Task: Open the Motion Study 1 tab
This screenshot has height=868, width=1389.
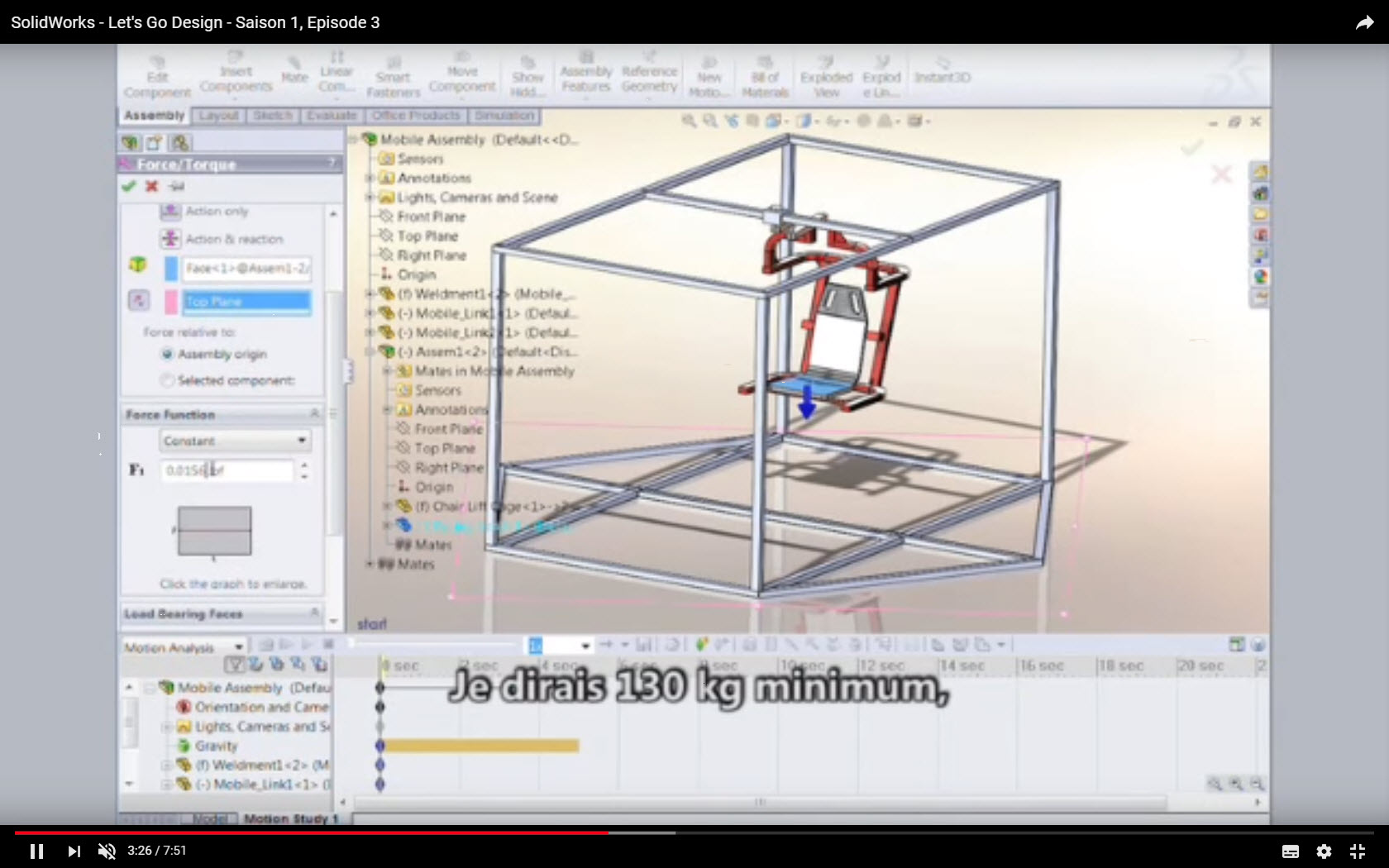Action: pos(291,818)
